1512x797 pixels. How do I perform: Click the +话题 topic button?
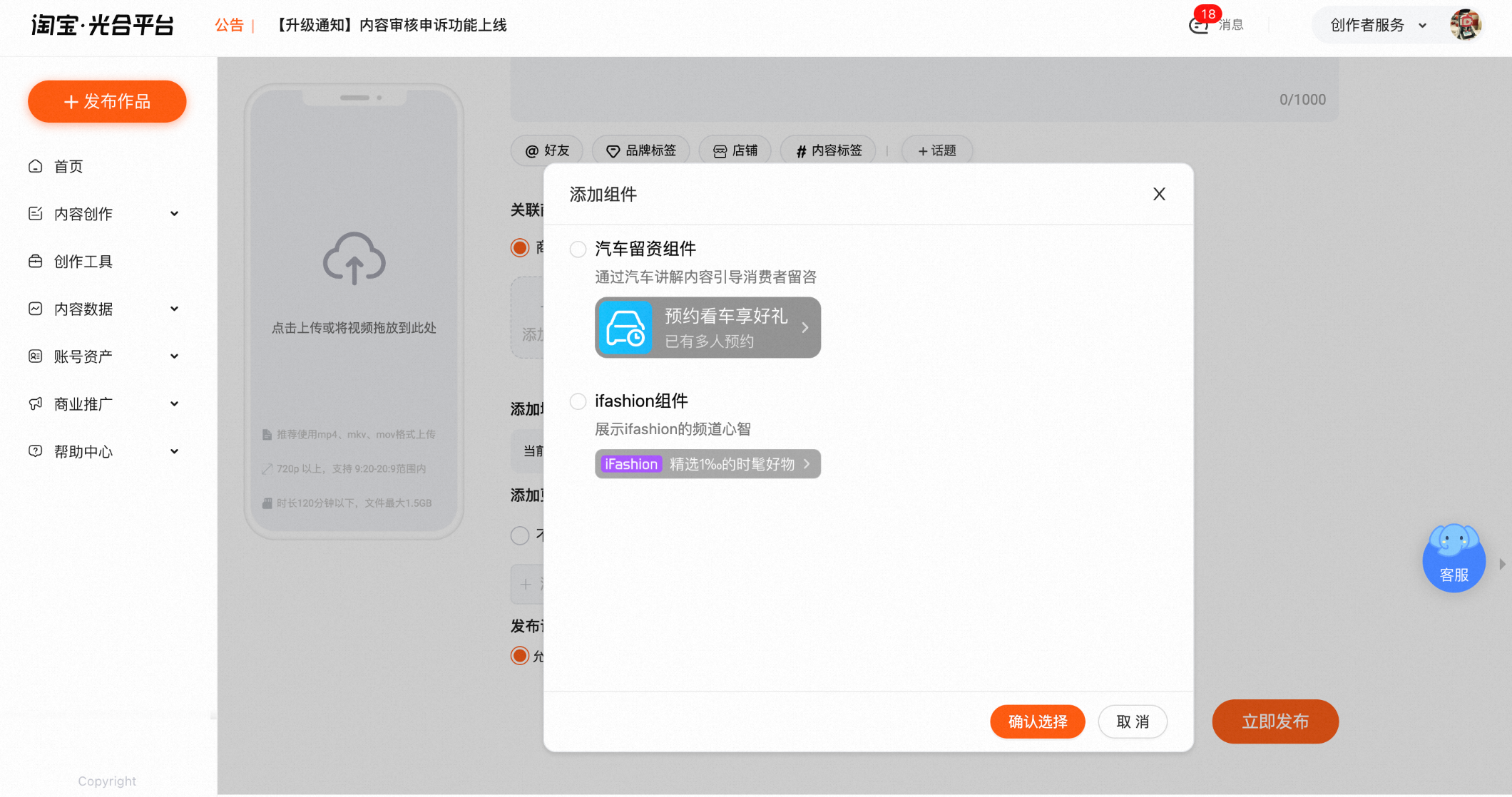936,150
